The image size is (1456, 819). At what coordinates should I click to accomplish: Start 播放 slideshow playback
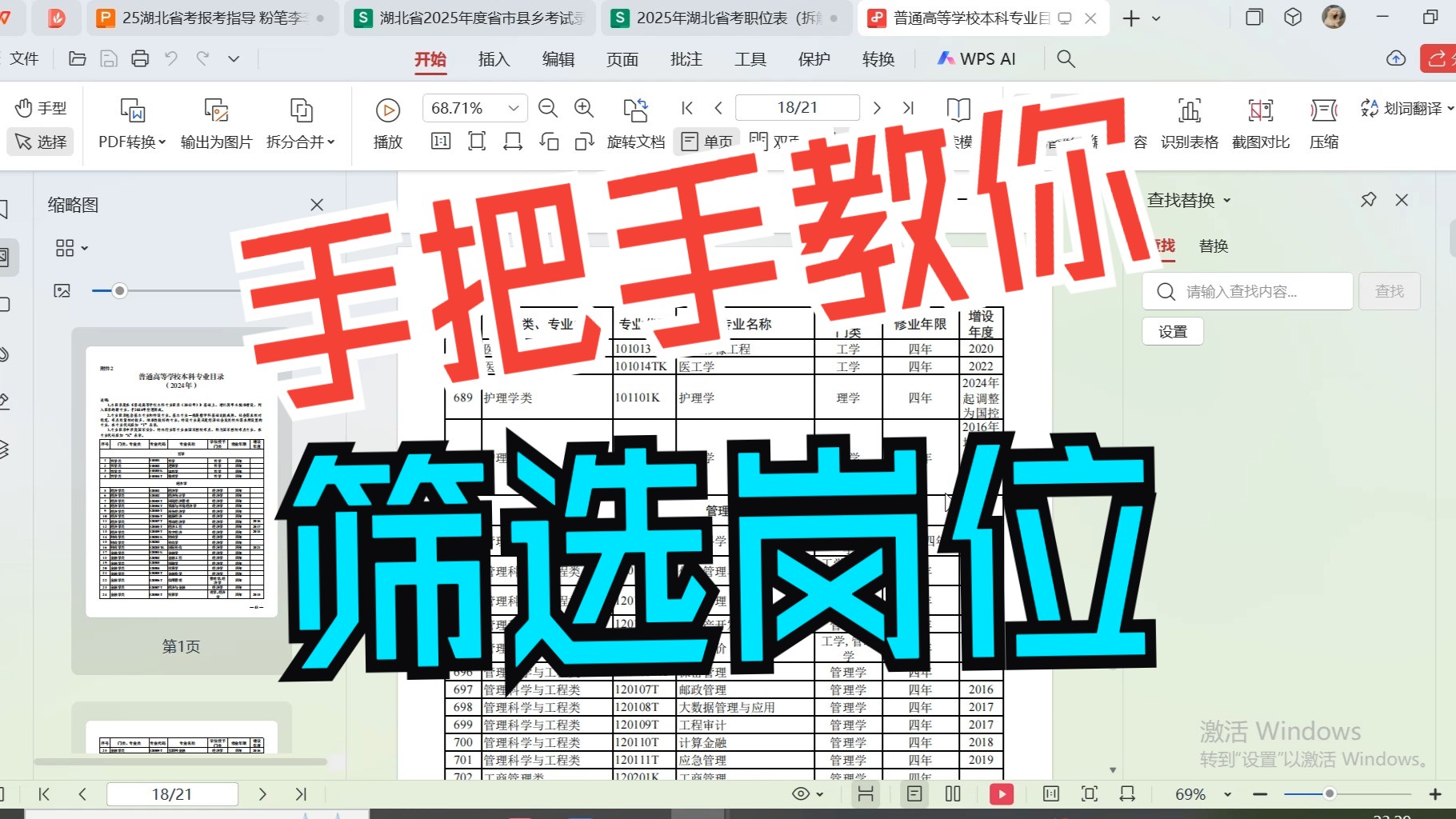coord(388,124)
